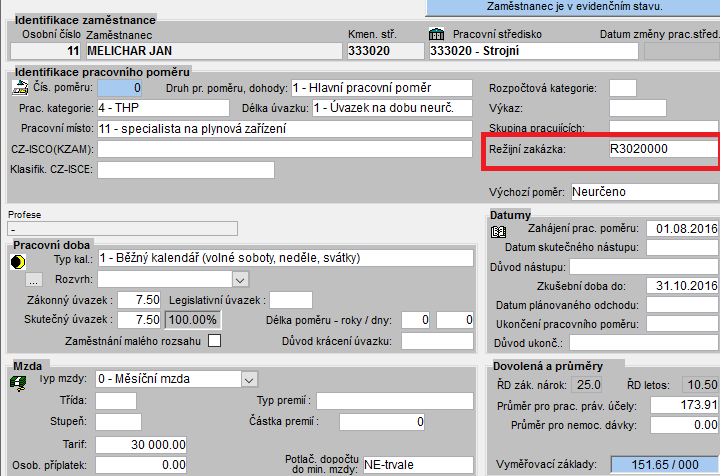Image resolution: width=720 pixels, height=476 pixels.
Task: Click the Kmen. stř. field 333020
Action: pos(386,51)
